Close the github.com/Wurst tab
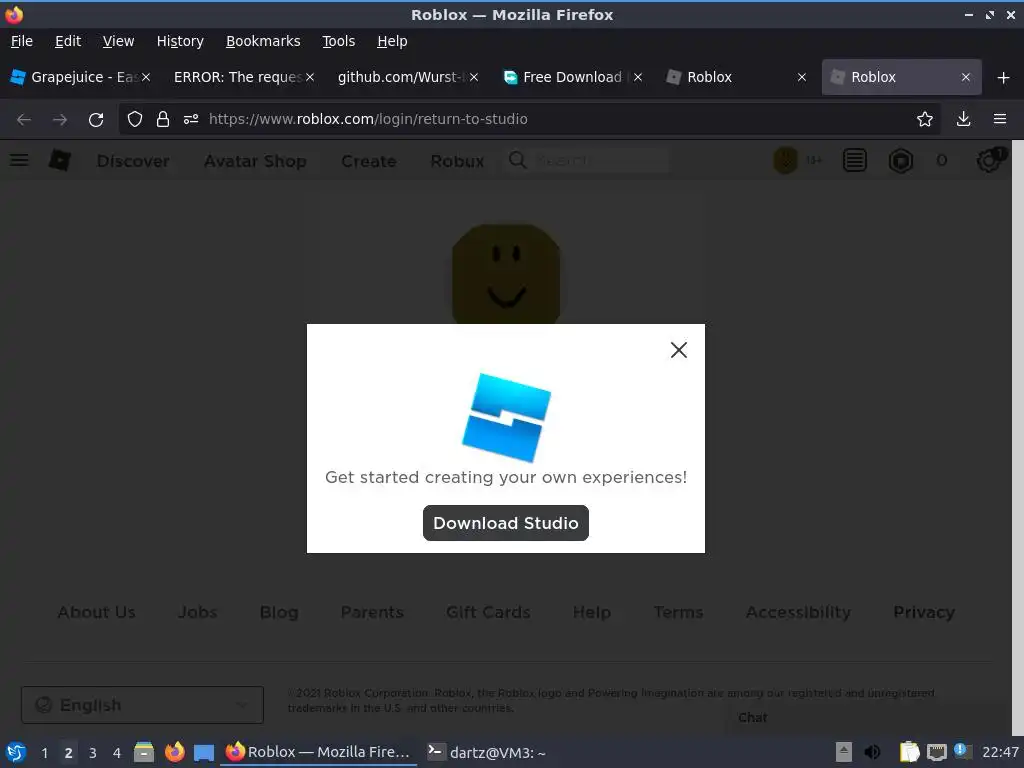 click(x=474, y=77)
